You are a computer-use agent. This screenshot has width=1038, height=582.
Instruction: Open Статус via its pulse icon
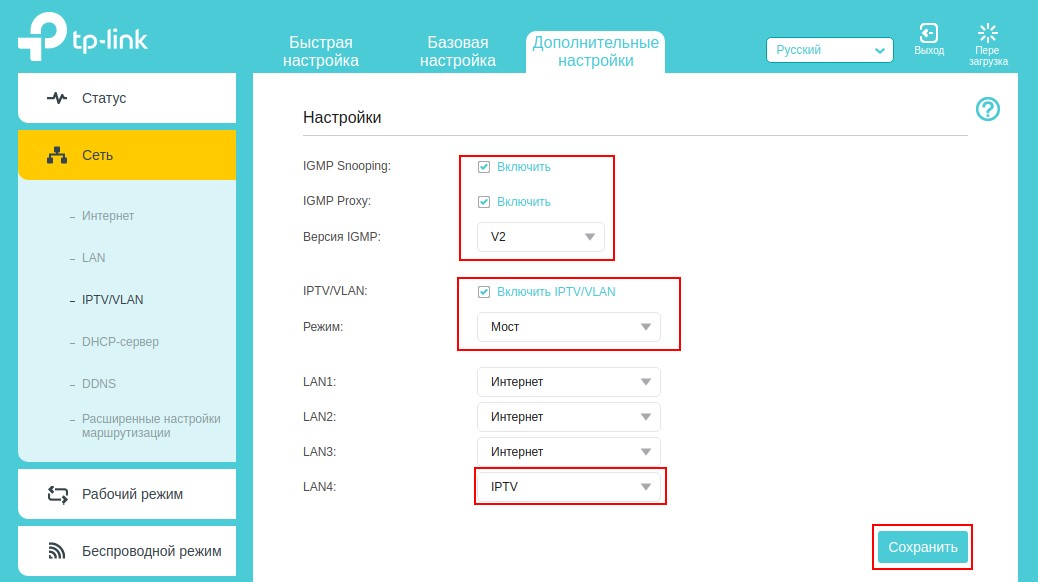point(57,98)
